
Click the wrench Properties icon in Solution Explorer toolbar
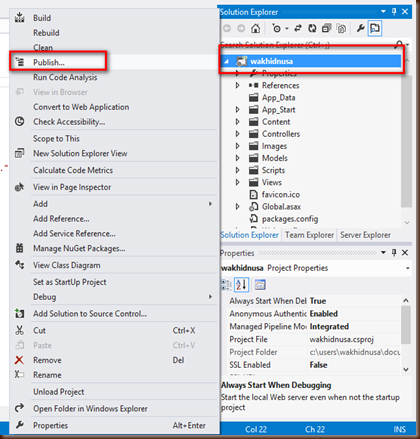click(x=360, y=29)
